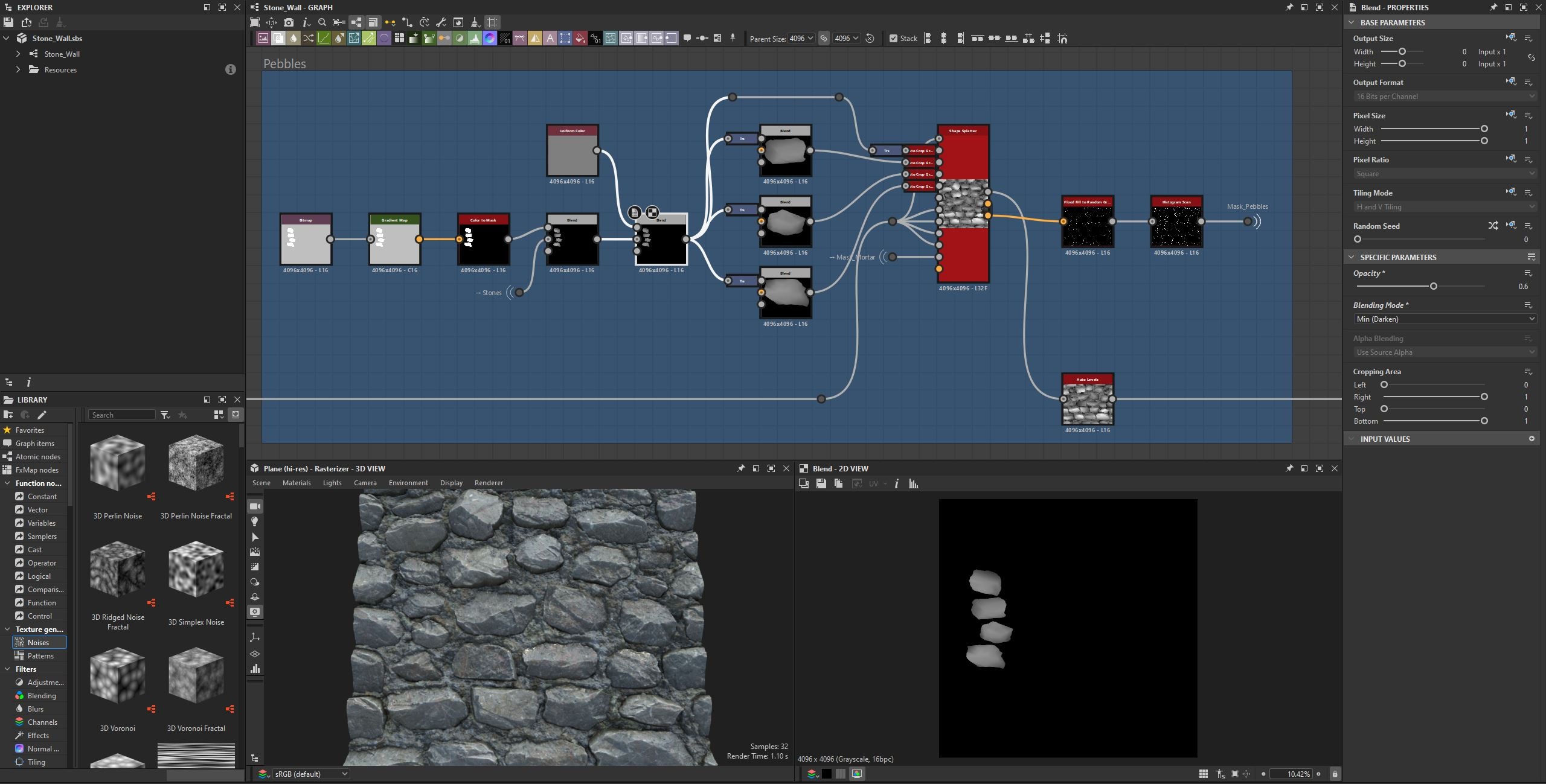1546x784 pixels.
Task: Toggle the Output Size width-height link icon
Action: tap(1531, 58)
